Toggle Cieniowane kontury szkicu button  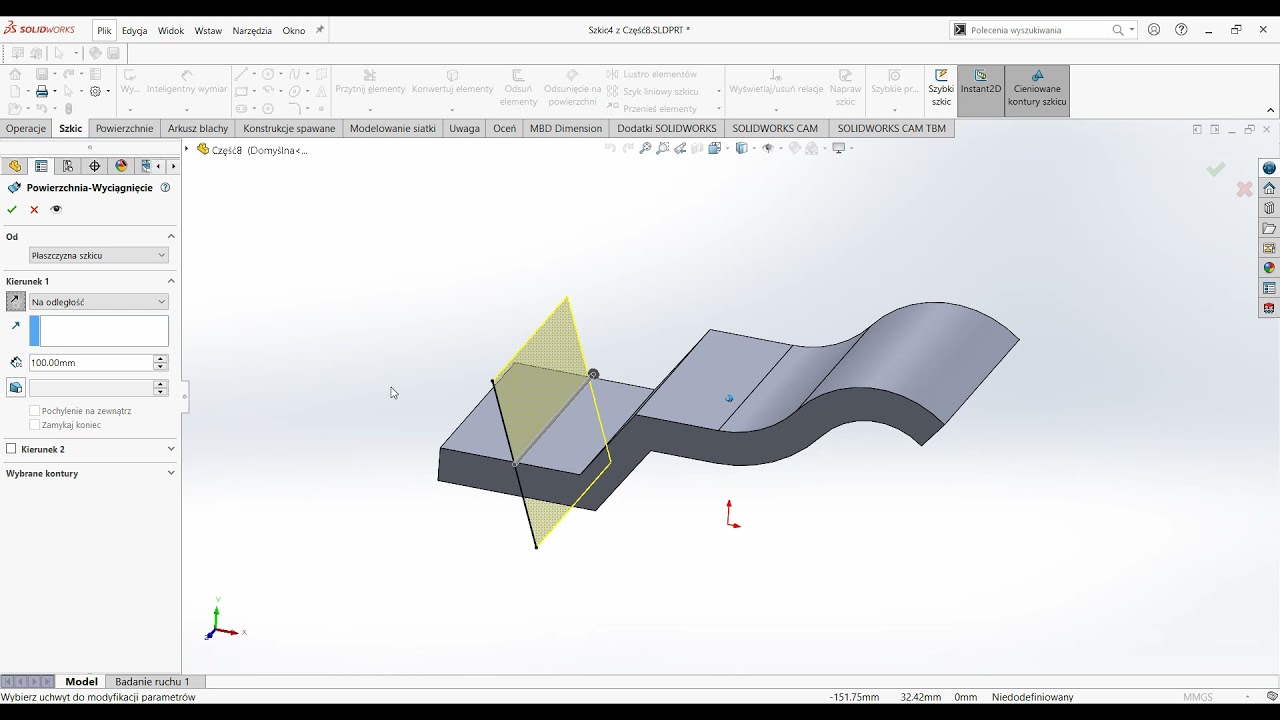click(1037, 89)
